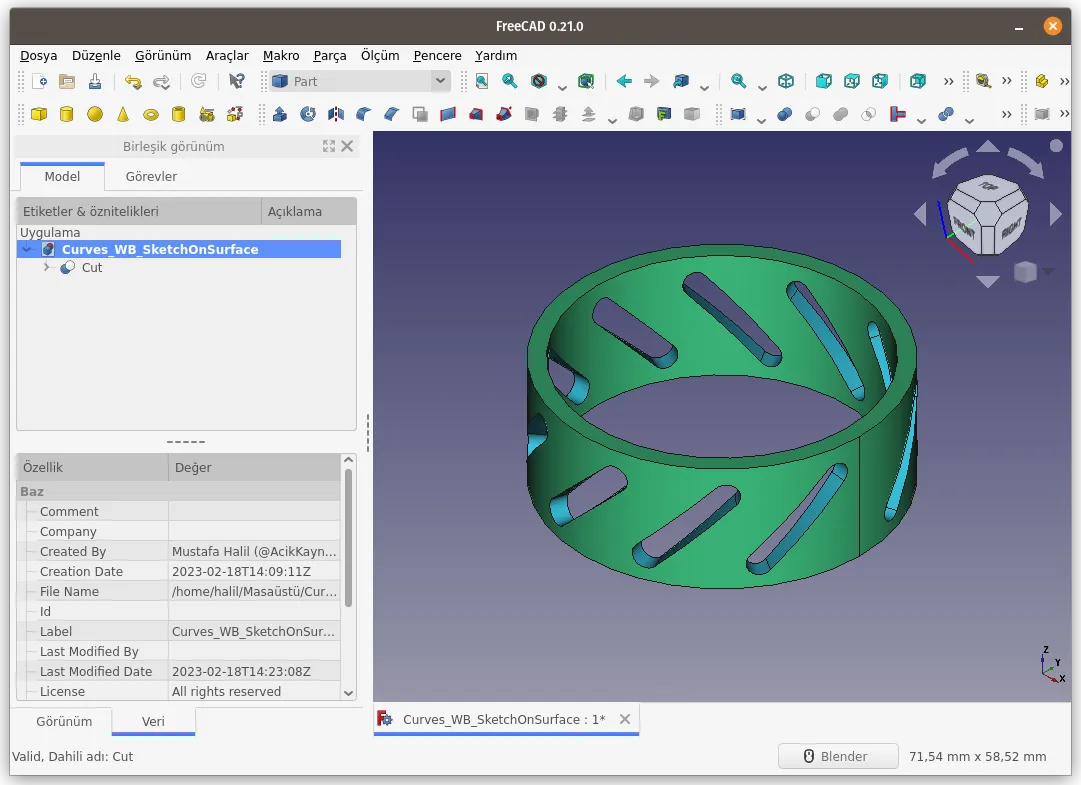Create a new document with the toolbar icon
The width and height of the screenshot is (1081, 785).
coord(39,81)
